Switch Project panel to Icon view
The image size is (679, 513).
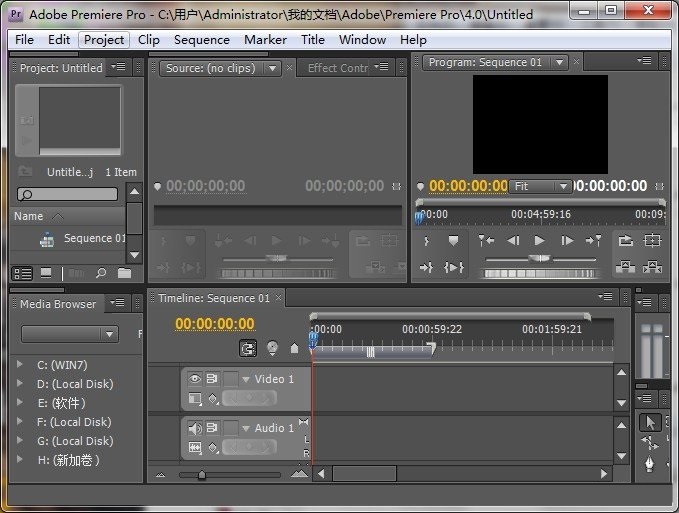(x=47, y=273)
